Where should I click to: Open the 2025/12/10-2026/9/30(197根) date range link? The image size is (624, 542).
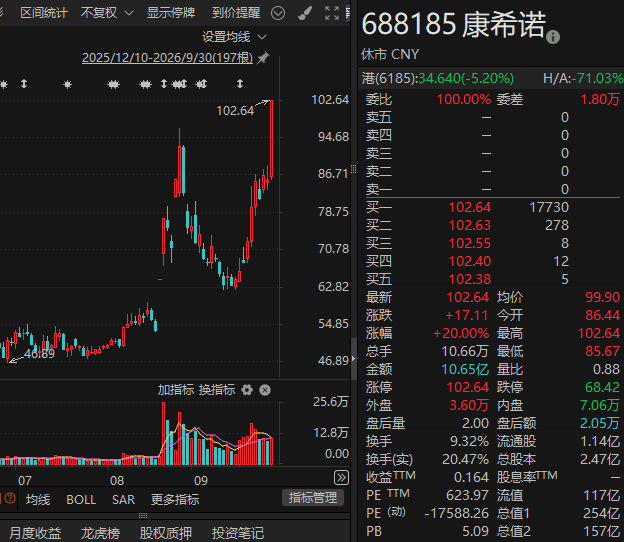[x=168, y=58]
